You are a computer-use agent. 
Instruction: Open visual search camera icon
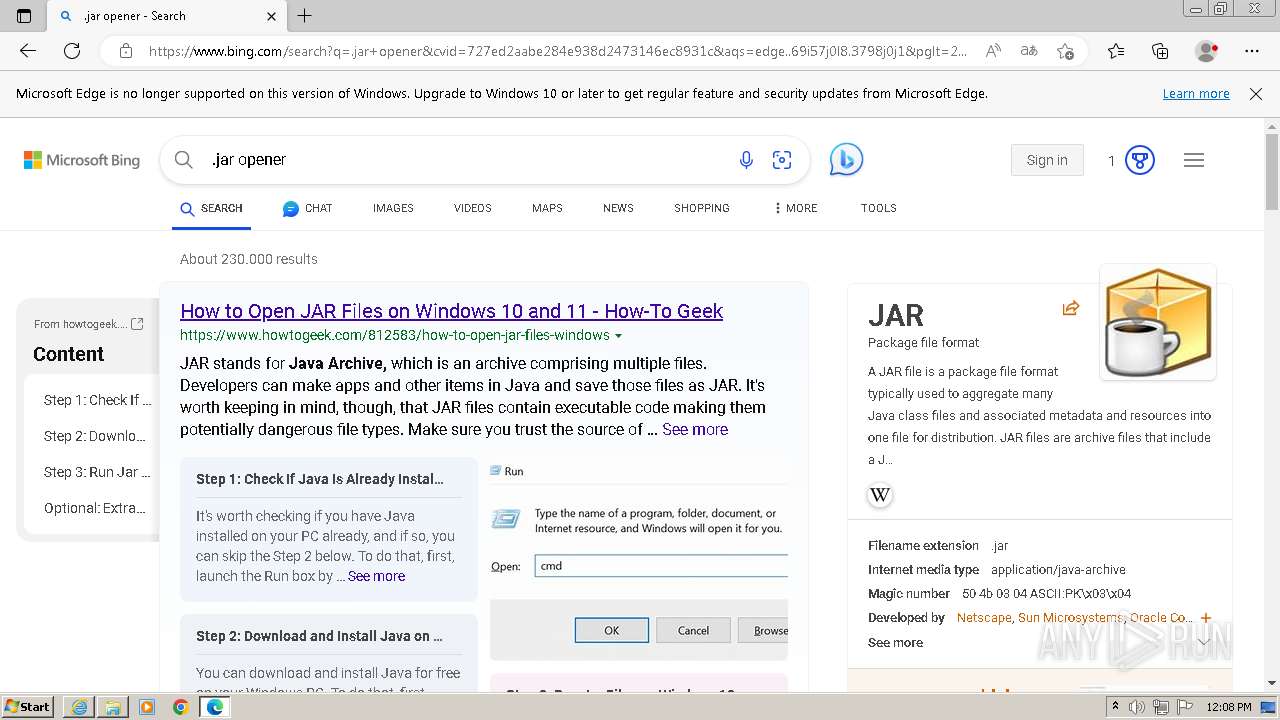point(782,160)
